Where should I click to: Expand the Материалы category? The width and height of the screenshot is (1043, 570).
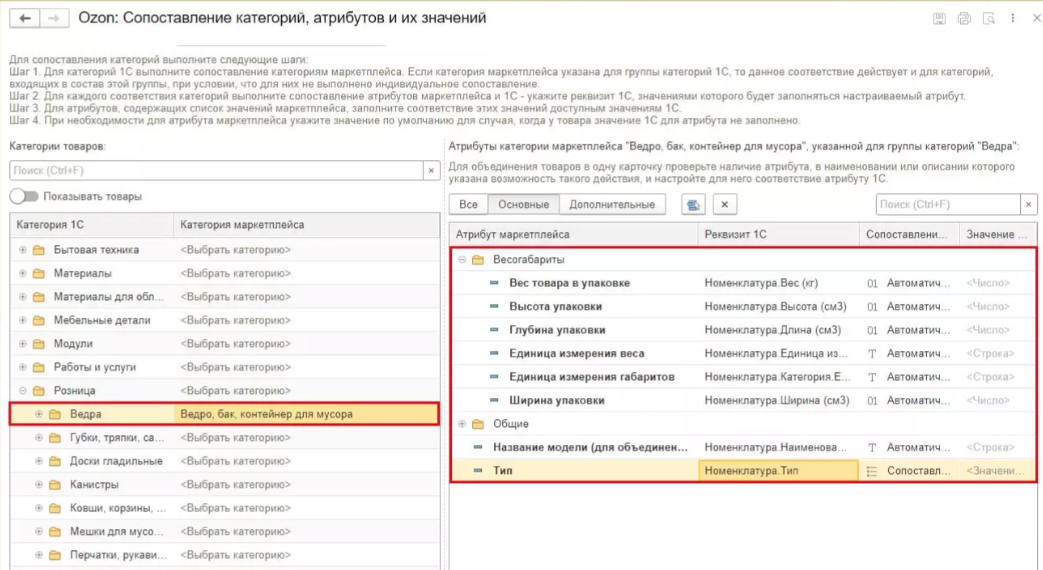coord(23,273)
